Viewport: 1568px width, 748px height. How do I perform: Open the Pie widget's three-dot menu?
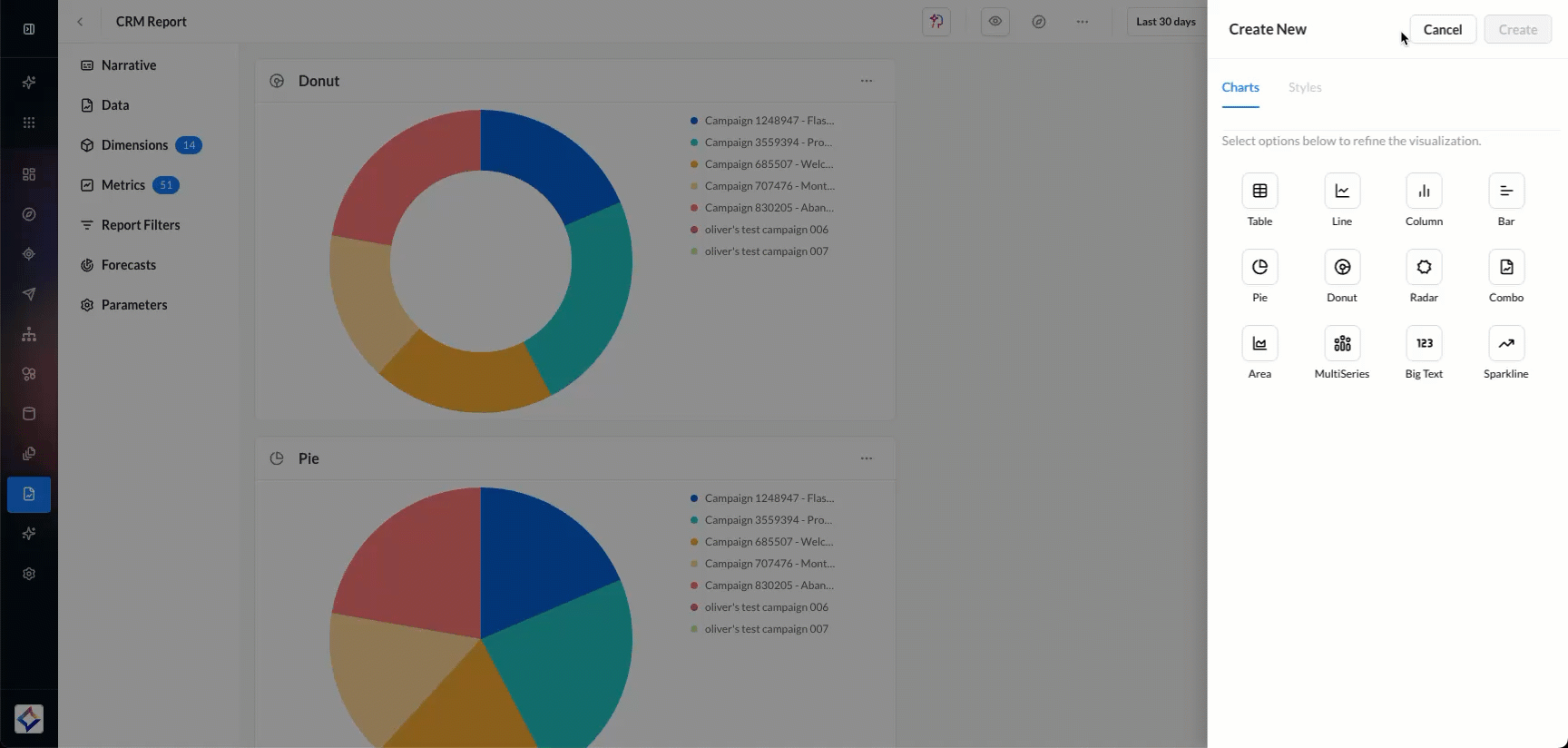[867, 458]
